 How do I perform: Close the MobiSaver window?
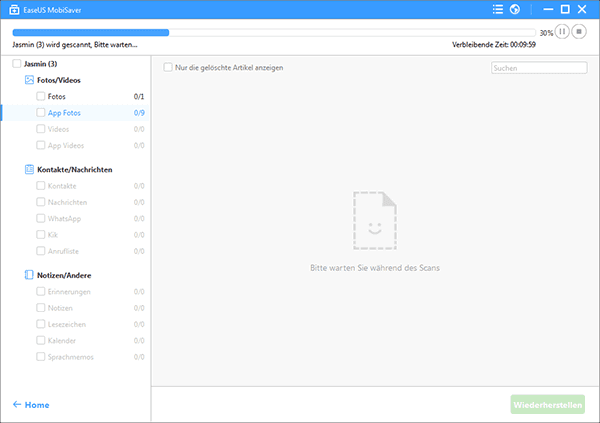tap(582, 9)
